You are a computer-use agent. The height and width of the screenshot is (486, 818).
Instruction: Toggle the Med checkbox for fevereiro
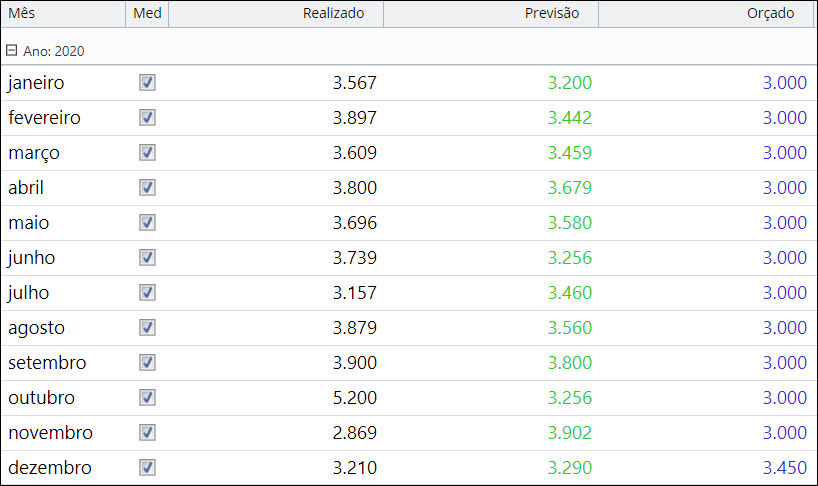pyautogui.click(x=147, y=117)
